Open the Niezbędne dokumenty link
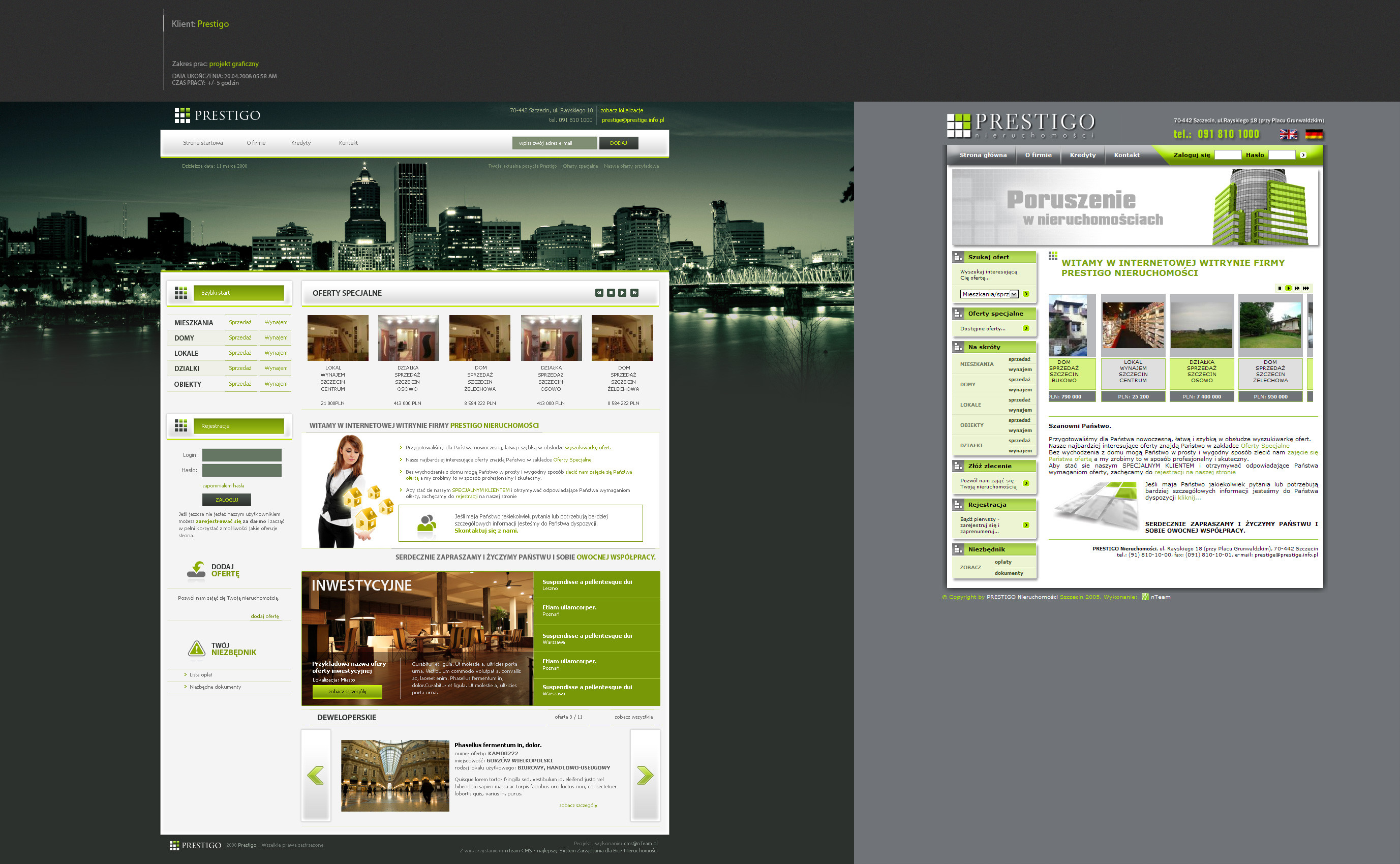 [215, 687]
